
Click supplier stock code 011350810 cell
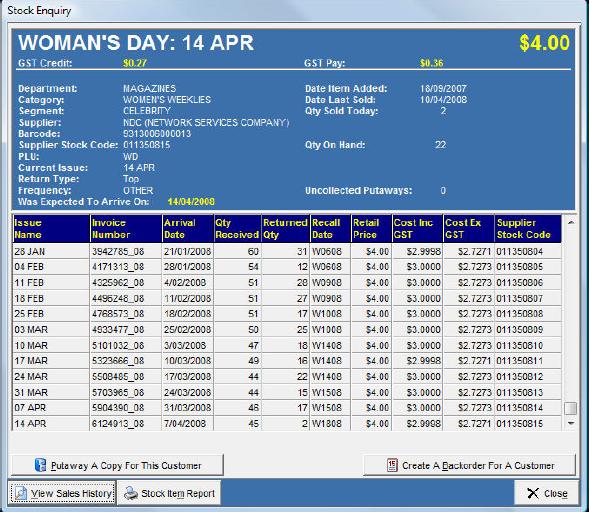click(x=528, y=345)
